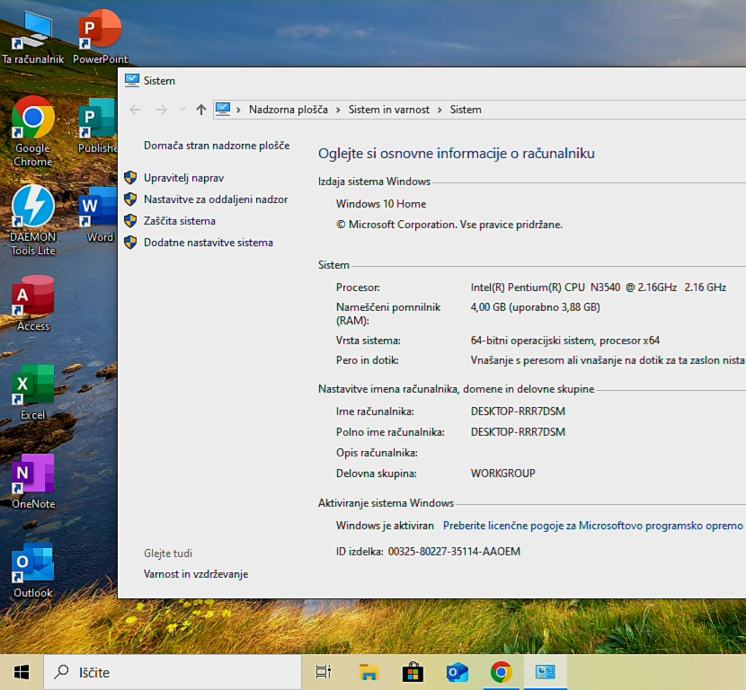The width and height of the screenshot is (746, 690).
Task: Go forward using the forward arrow
Action: 161,110
